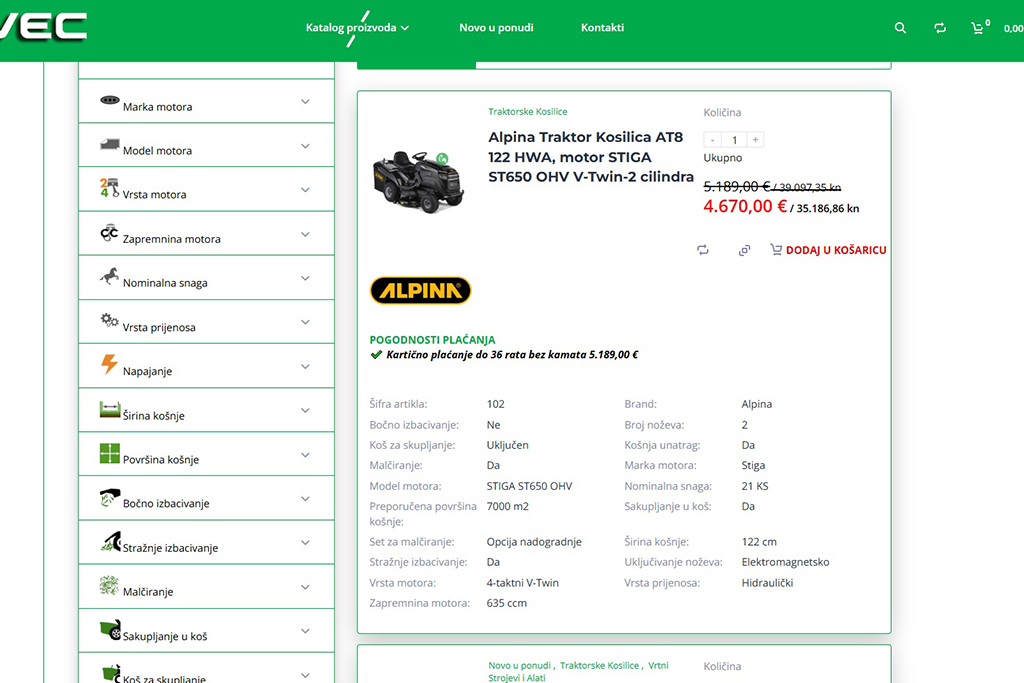Viewport: 1024px width, 683px height.
Task: Expand the Zapremnina motora filter chevron
Action: tap(305, 234)
